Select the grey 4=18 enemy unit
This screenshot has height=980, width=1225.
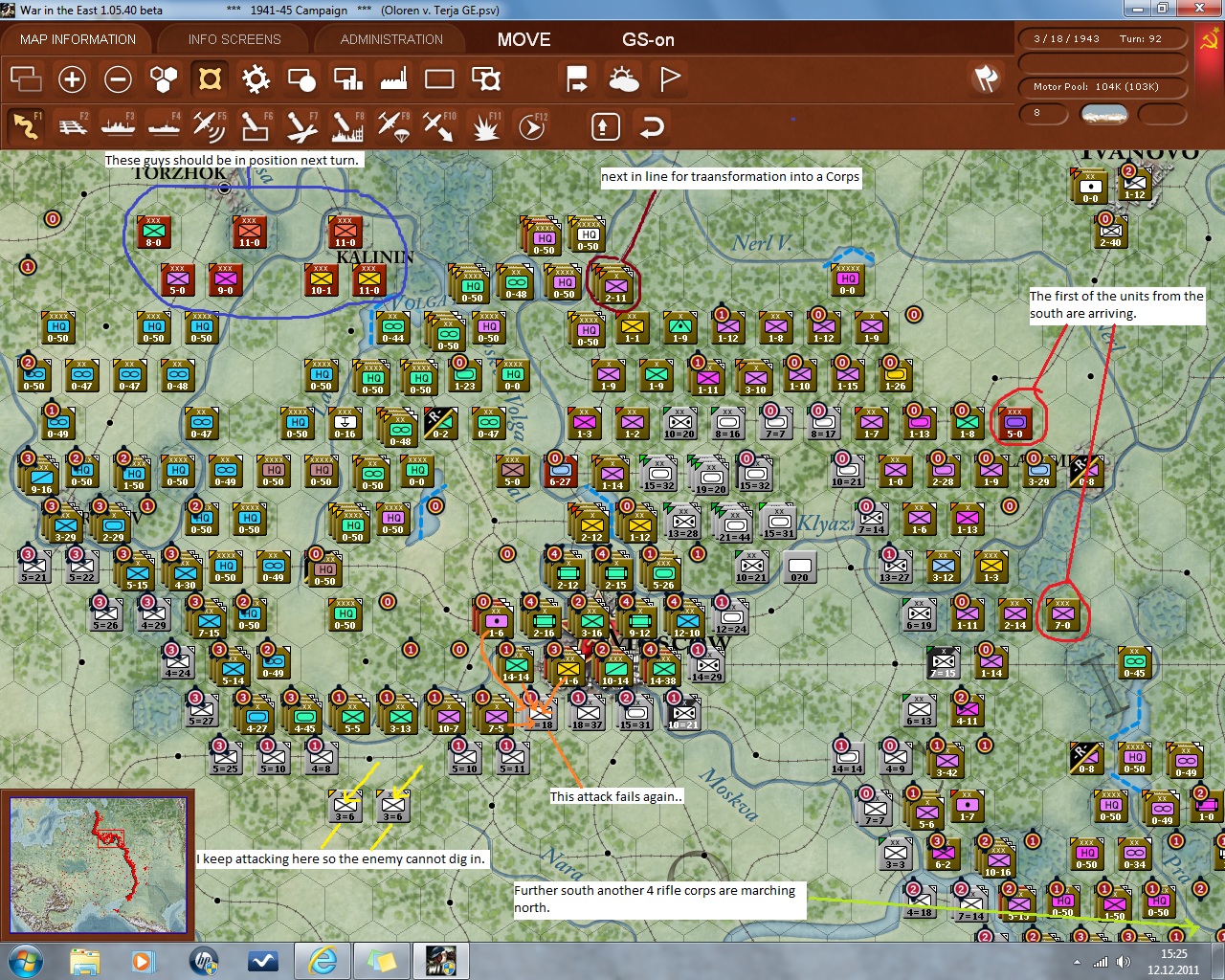920,901
